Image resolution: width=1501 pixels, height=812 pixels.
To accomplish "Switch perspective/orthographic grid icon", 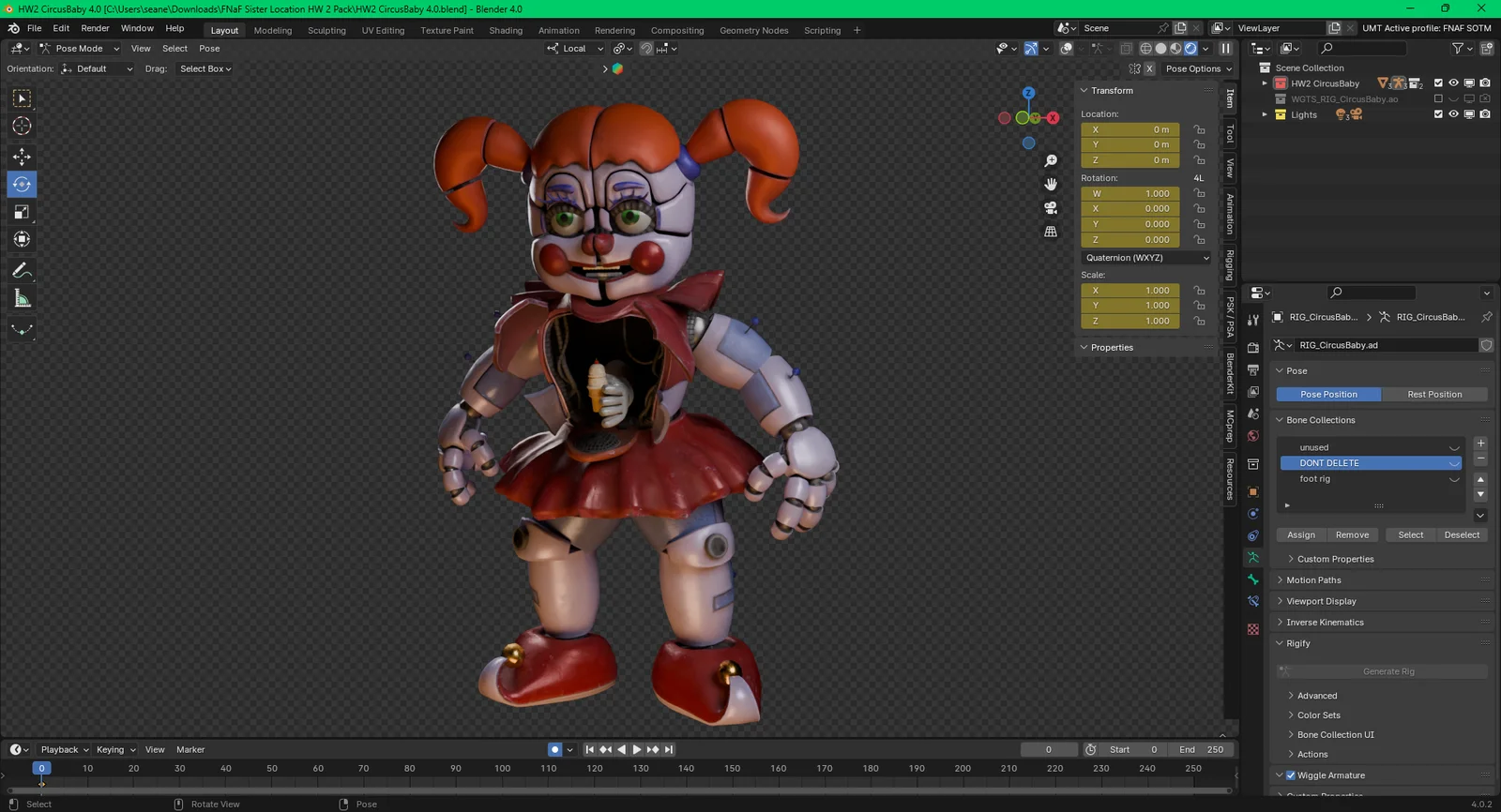I will click(x=1051, y=232).
